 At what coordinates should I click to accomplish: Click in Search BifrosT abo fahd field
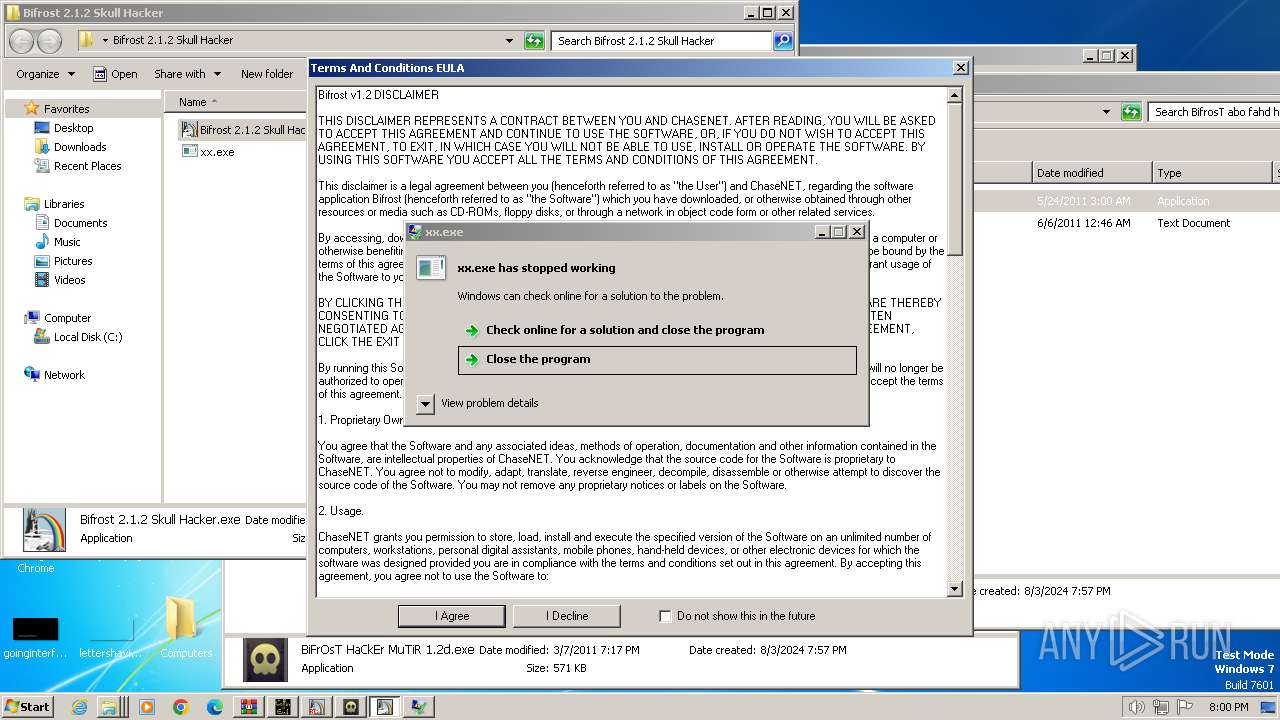tap(1213, 112)
